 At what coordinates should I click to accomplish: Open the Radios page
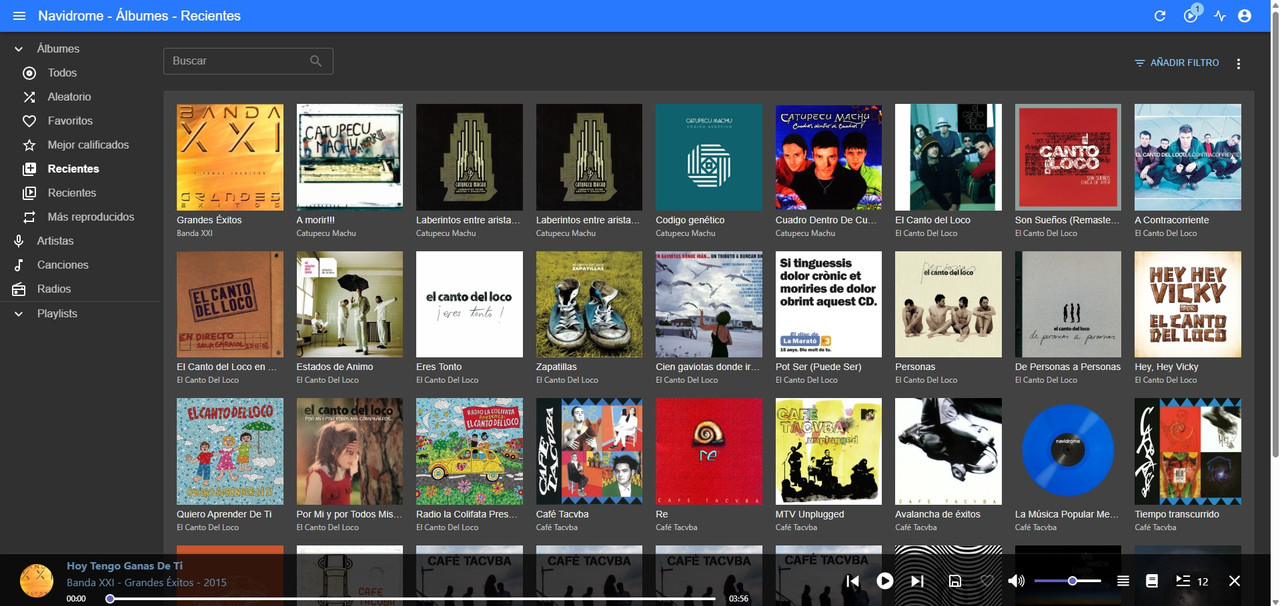tap(80, 289)
